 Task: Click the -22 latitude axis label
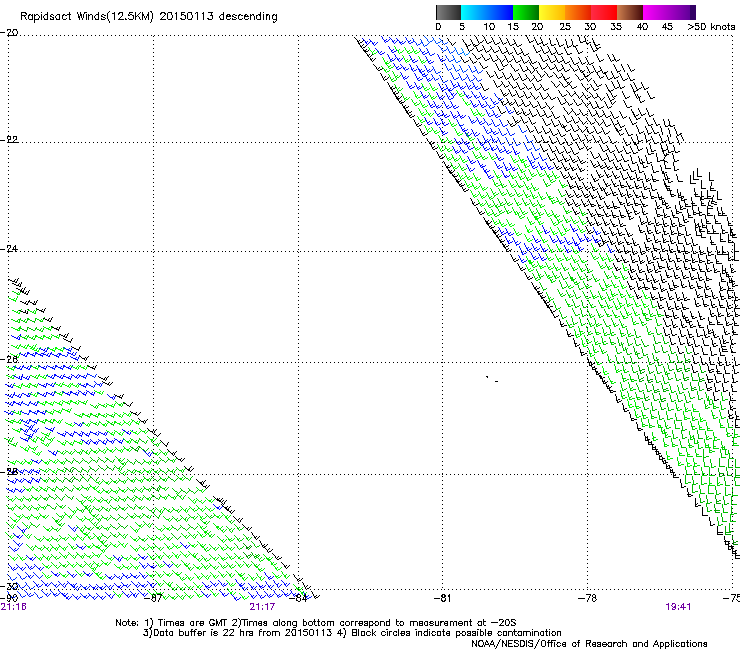(x=10, y=140)
